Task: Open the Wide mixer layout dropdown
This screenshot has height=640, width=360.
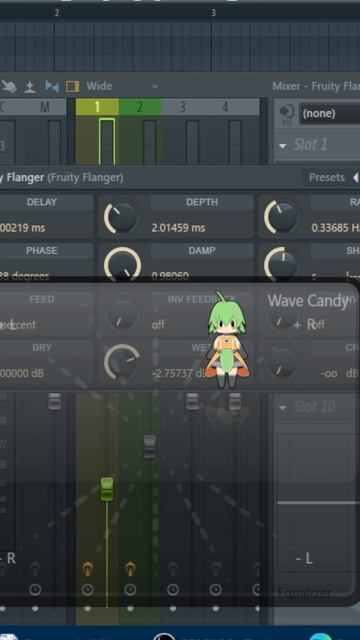Action: click(x=122, y=86)
